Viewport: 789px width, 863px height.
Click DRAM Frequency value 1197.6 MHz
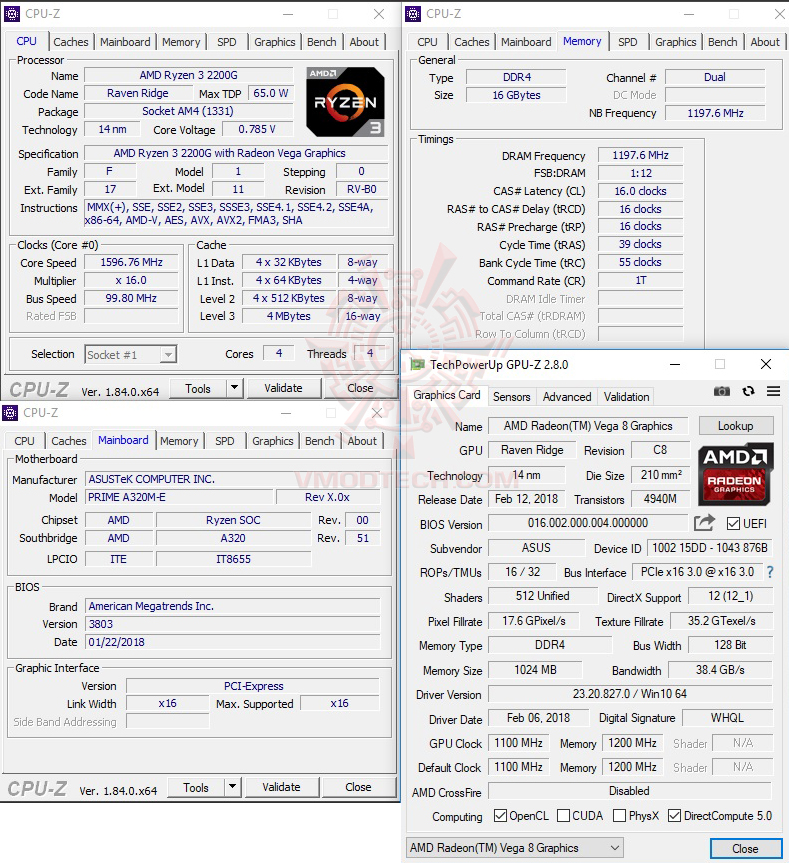pyautogui.click(x=640, y=156)
